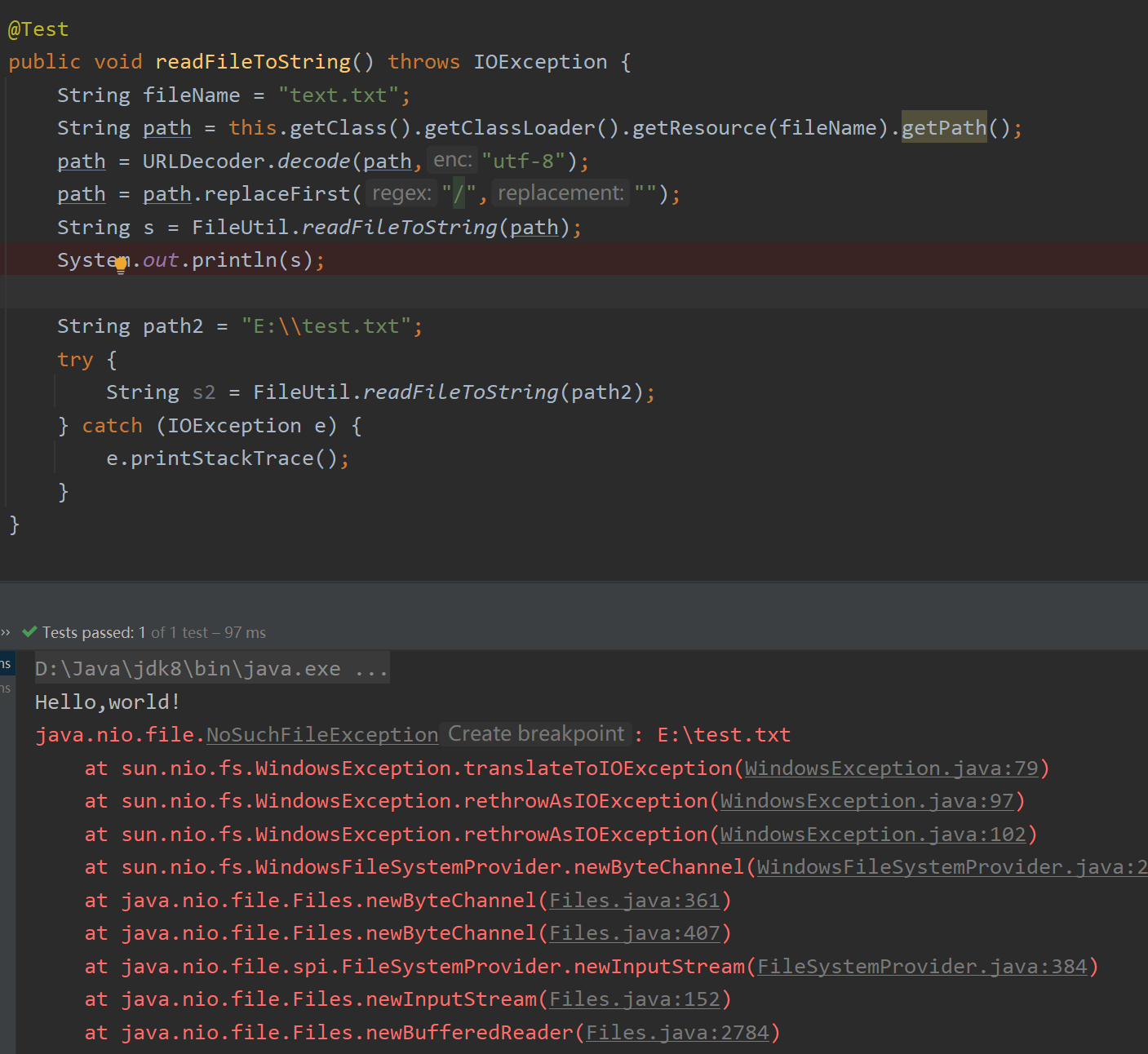Click IOException in the throws clause

tap(540, 62)
